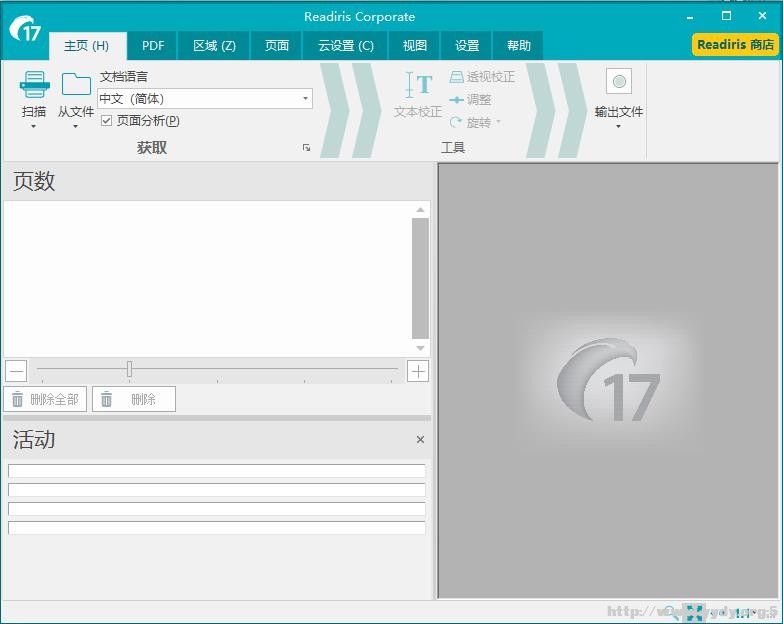Viewport: 783px width, 624px height.
Task: Open the From File folder icon
Action: click(76, 84)
